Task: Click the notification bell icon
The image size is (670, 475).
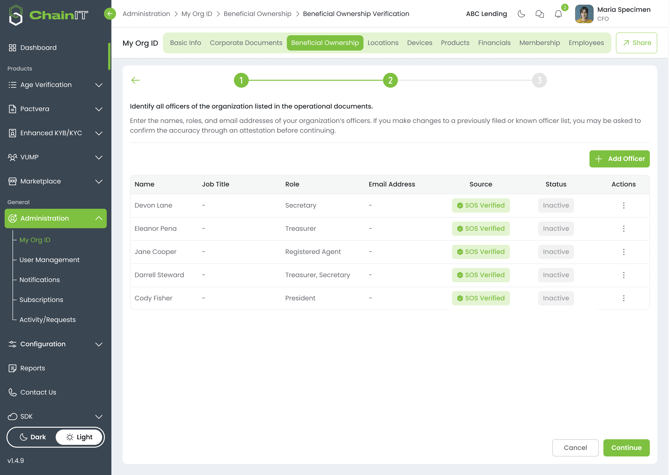Action: tap(558, 14)
